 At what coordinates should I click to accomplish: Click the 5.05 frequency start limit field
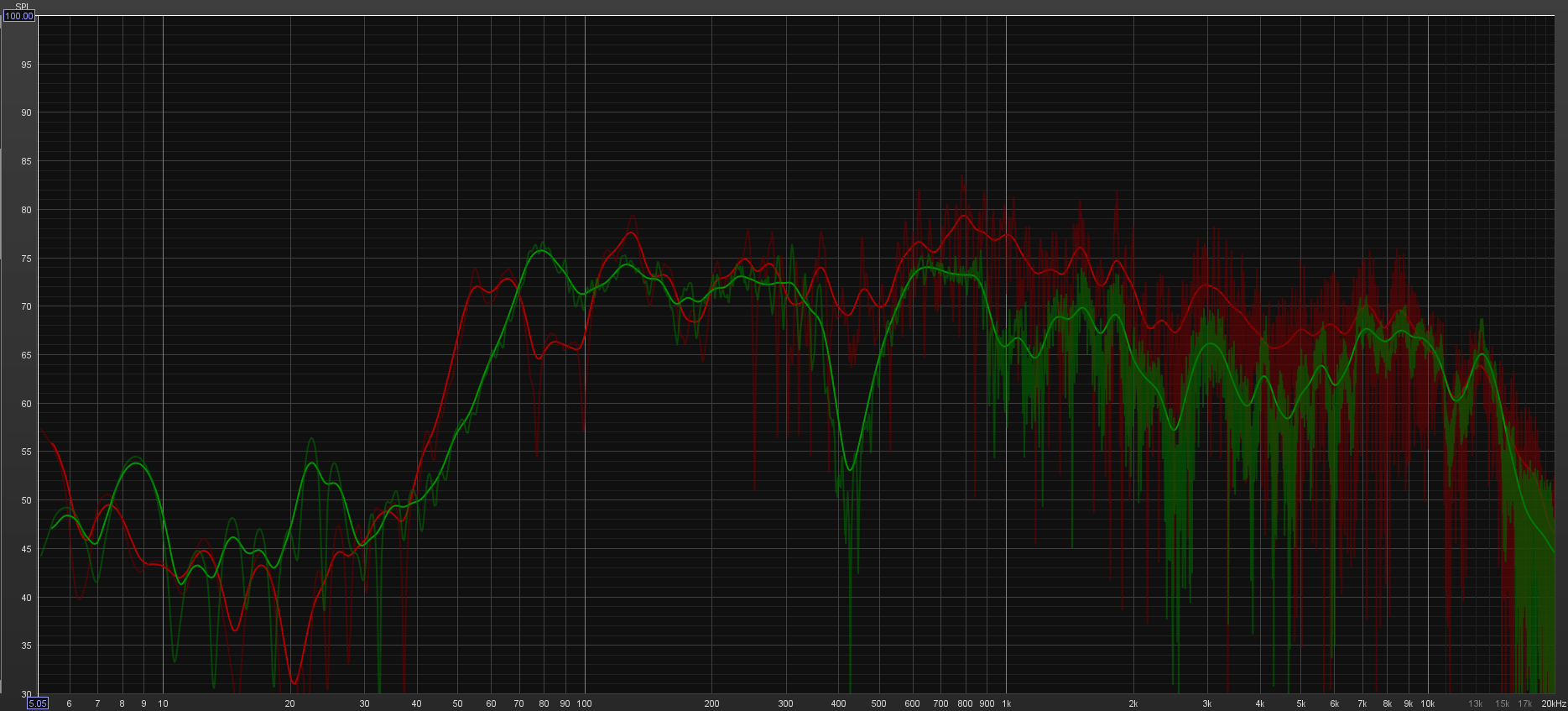click(x=38, y=703)
